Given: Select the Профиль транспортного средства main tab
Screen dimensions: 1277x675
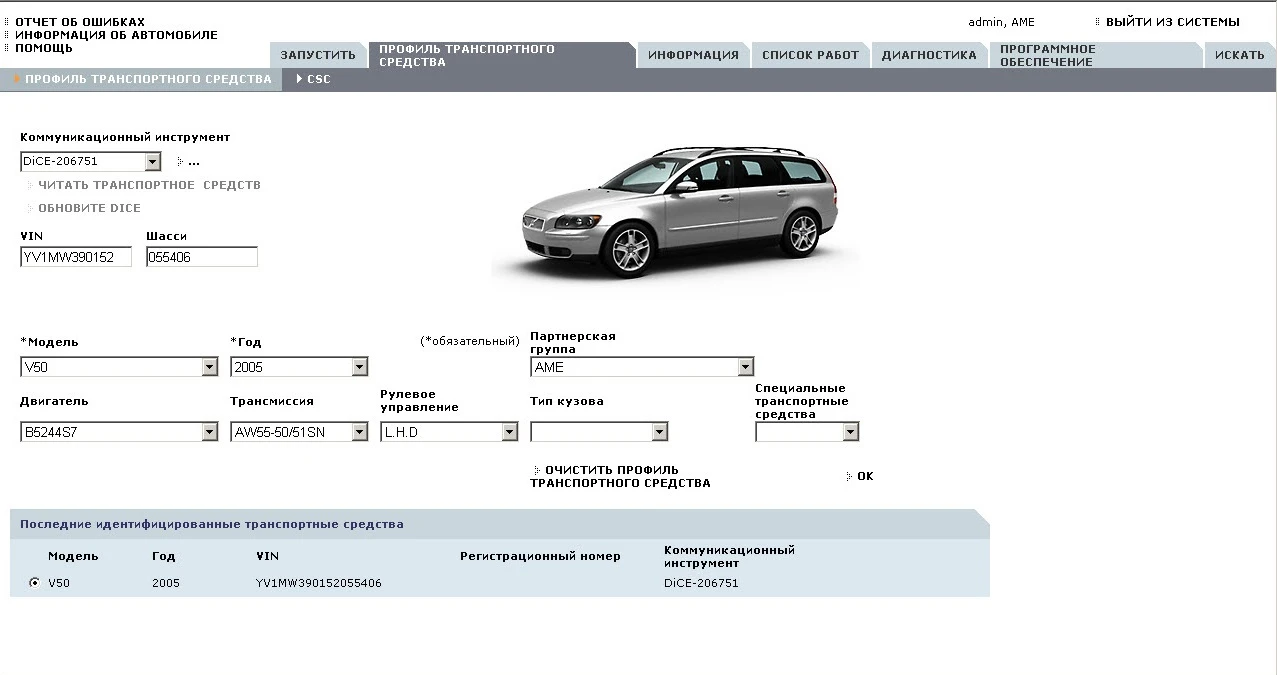Looking at the screenshot, I should 502,55.
